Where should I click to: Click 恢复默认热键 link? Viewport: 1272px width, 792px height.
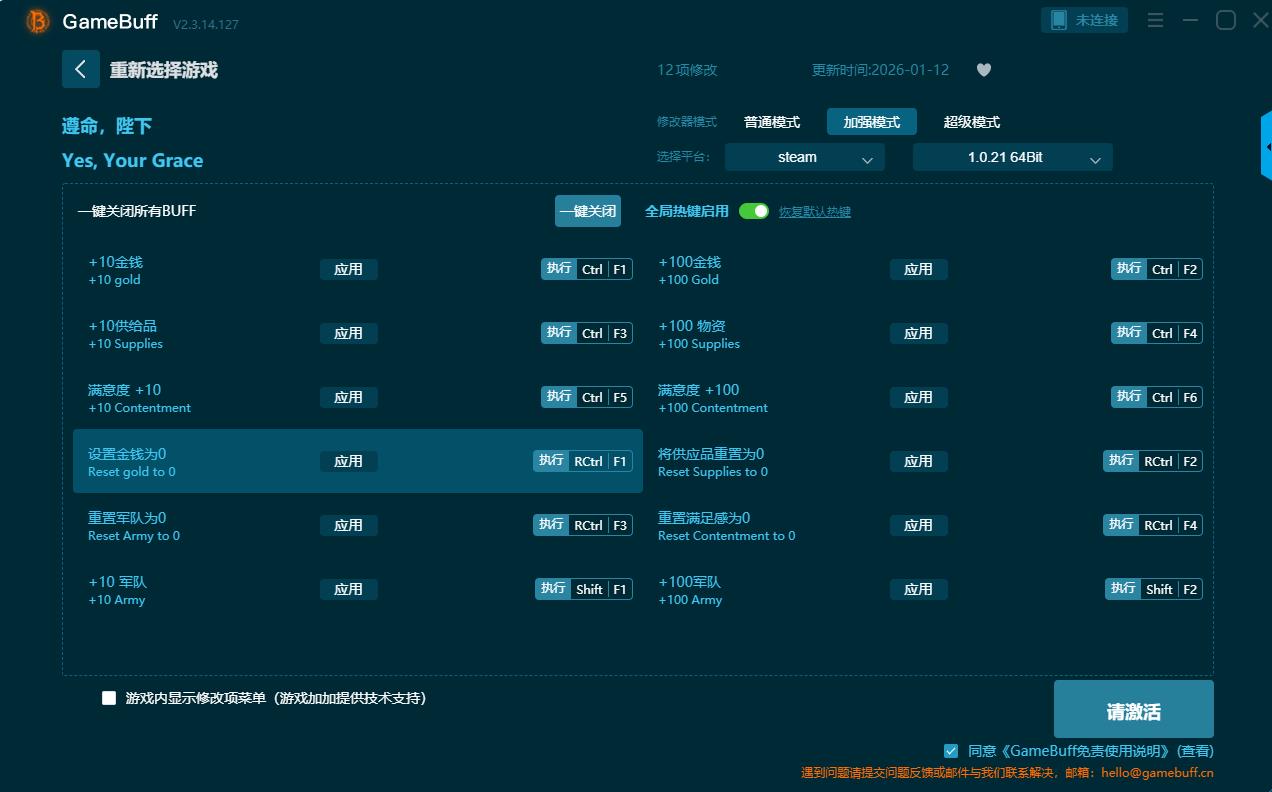coord(815,212)
